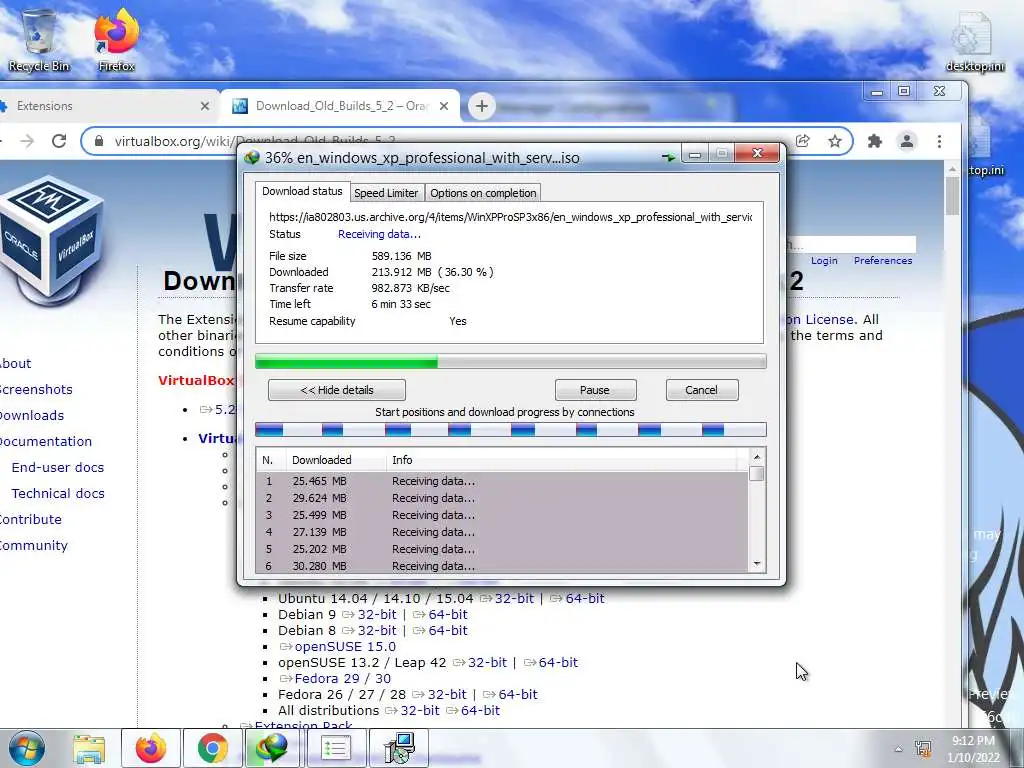Open Contribute in the sidebar

30,520
